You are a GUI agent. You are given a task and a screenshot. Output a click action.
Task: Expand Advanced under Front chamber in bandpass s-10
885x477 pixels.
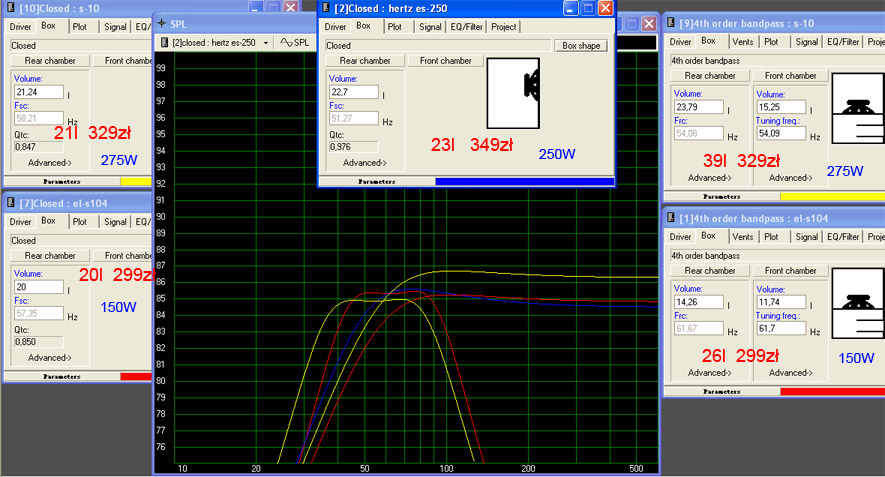click(x=790, y=177)
